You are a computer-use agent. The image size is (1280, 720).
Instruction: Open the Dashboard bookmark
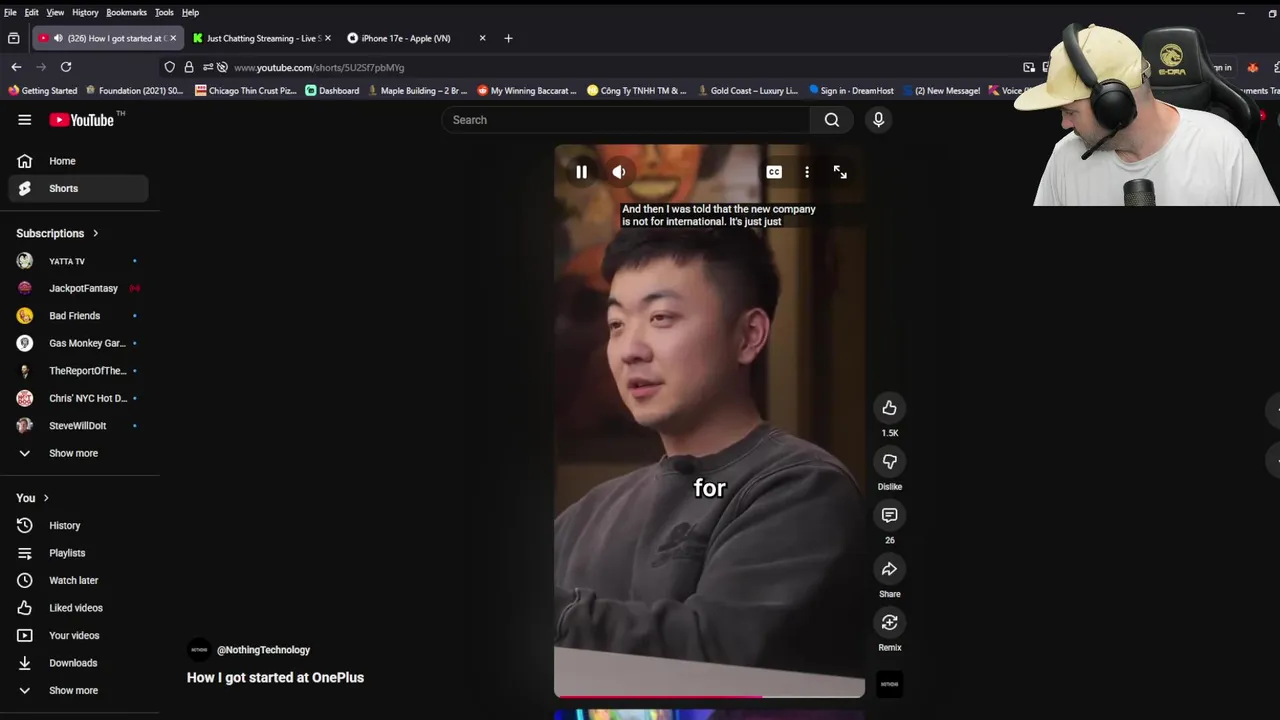pos(332,90)
